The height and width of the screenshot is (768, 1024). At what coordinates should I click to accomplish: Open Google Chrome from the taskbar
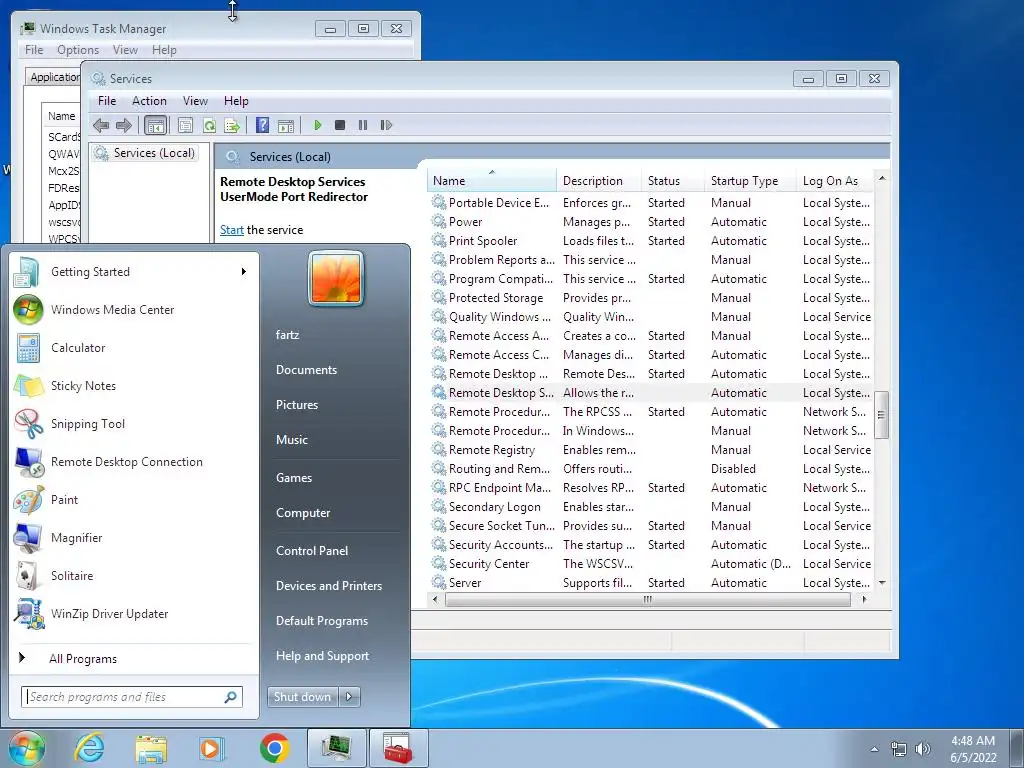274,748
